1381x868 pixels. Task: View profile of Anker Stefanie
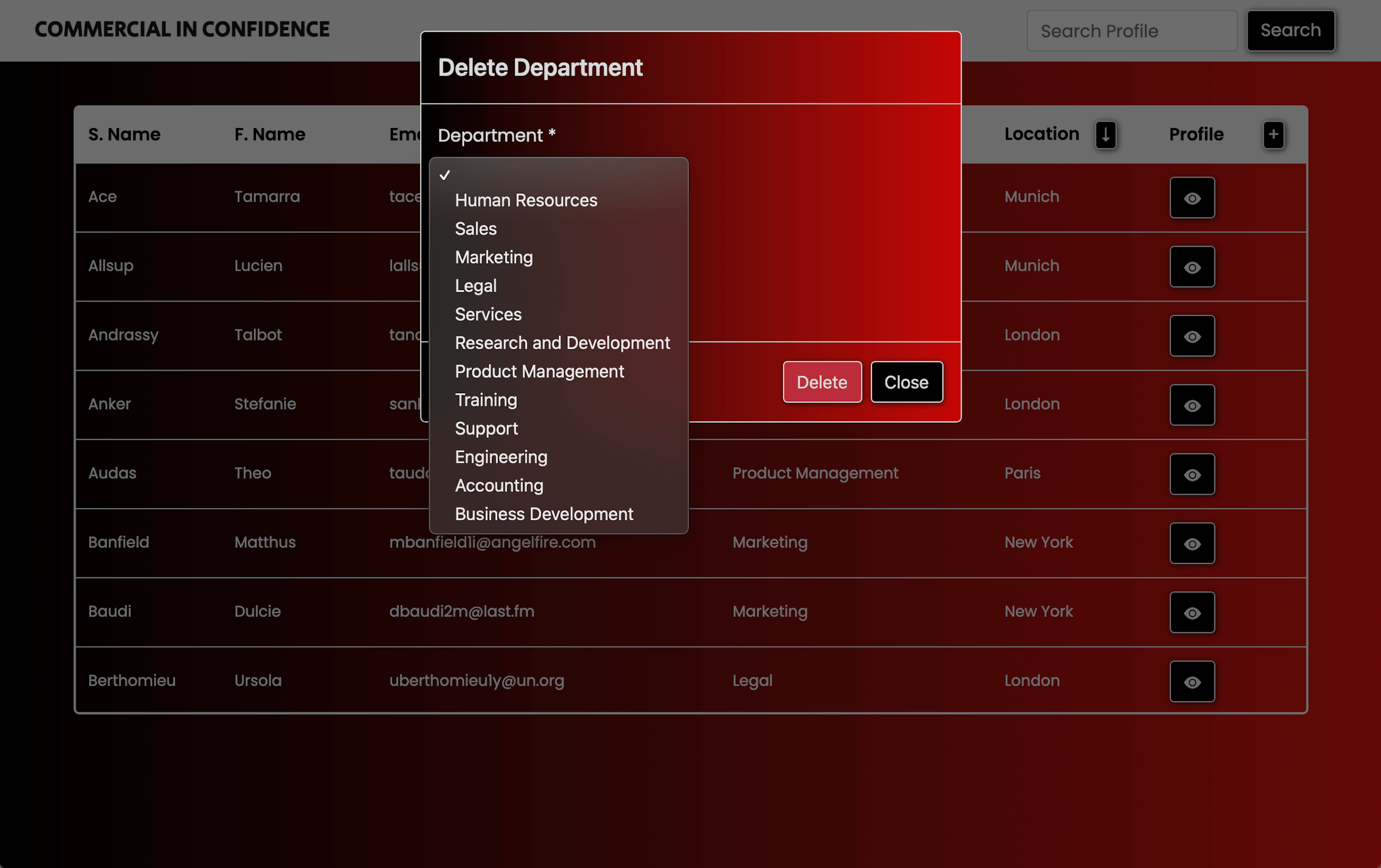tap(1192, 405)
